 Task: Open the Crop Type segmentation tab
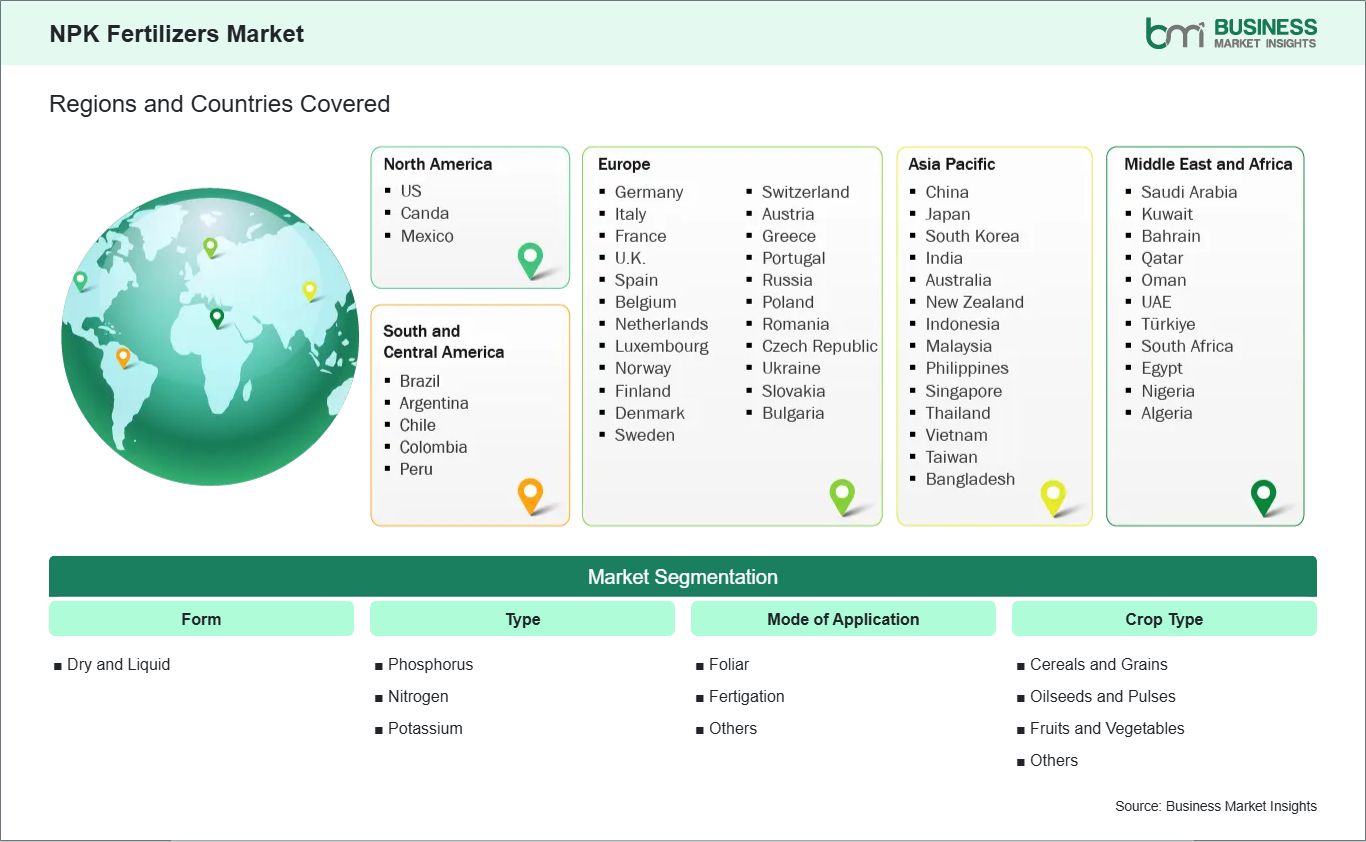coord(1164,618)
